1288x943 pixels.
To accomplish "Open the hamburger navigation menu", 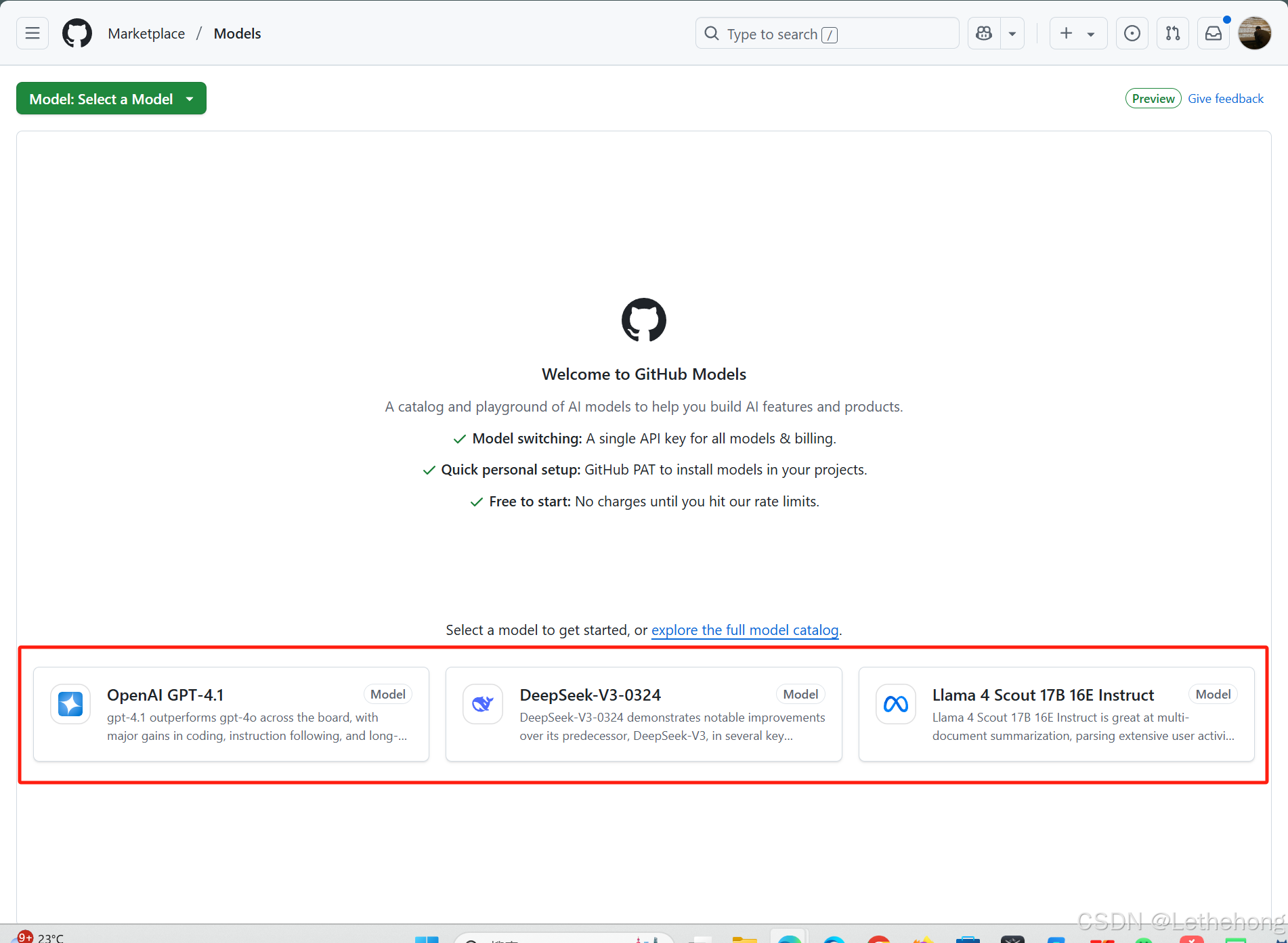I will click(x=33, y=33).
